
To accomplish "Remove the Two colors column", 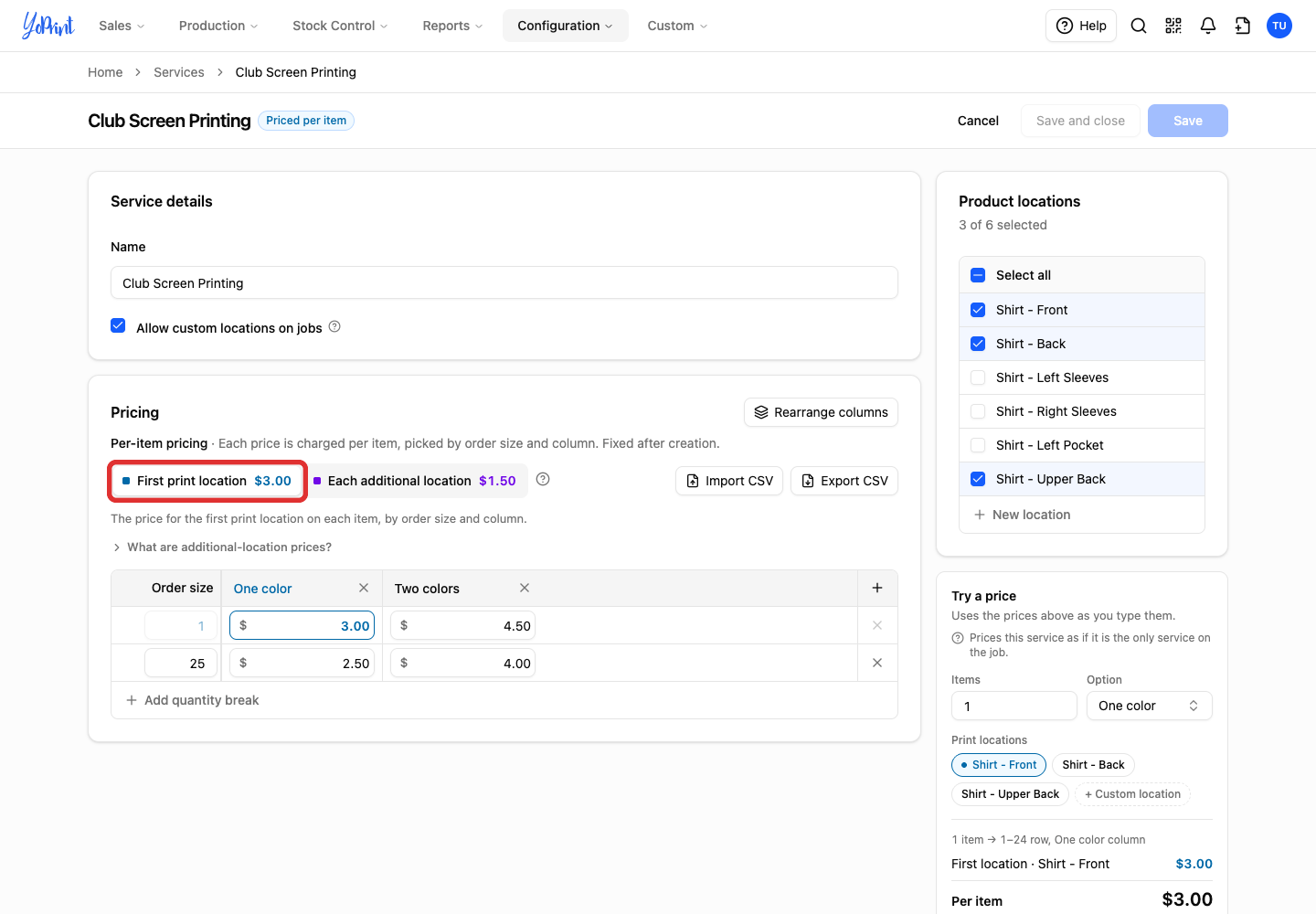I will [x=525, y=588].
